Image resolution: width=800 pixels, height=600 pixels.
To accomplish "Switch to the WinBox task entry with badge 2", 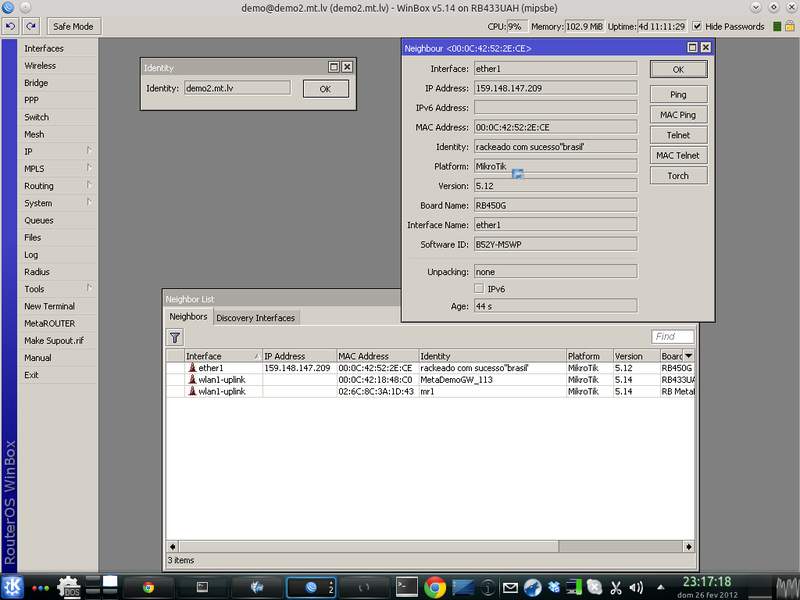I will [x=312, y=588].
